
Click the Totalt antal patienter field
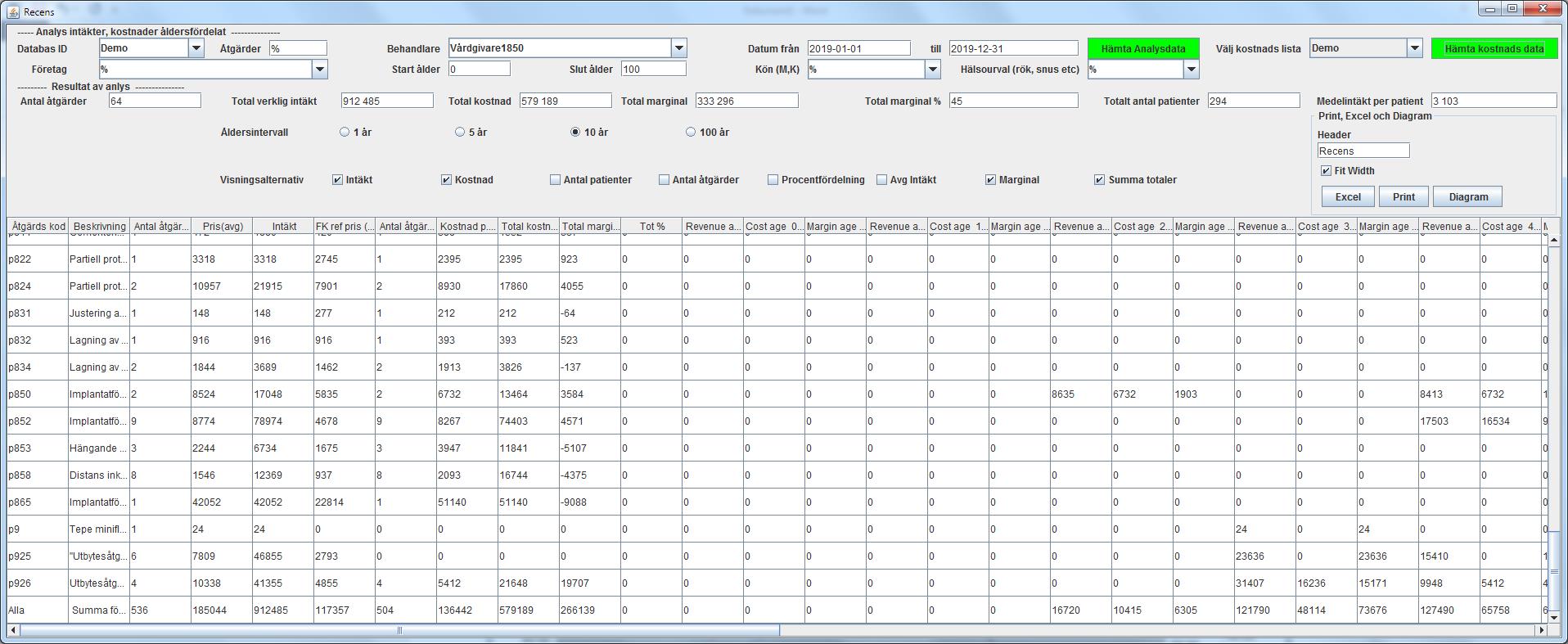click(x=1254, y=101)
